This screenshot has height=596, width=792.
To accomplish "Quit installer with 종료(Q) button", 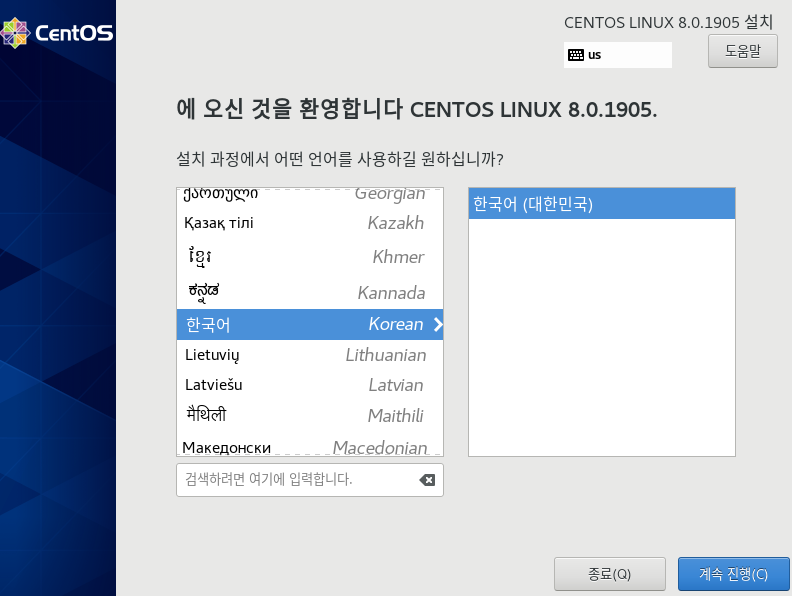I will [x=610, y=574].
